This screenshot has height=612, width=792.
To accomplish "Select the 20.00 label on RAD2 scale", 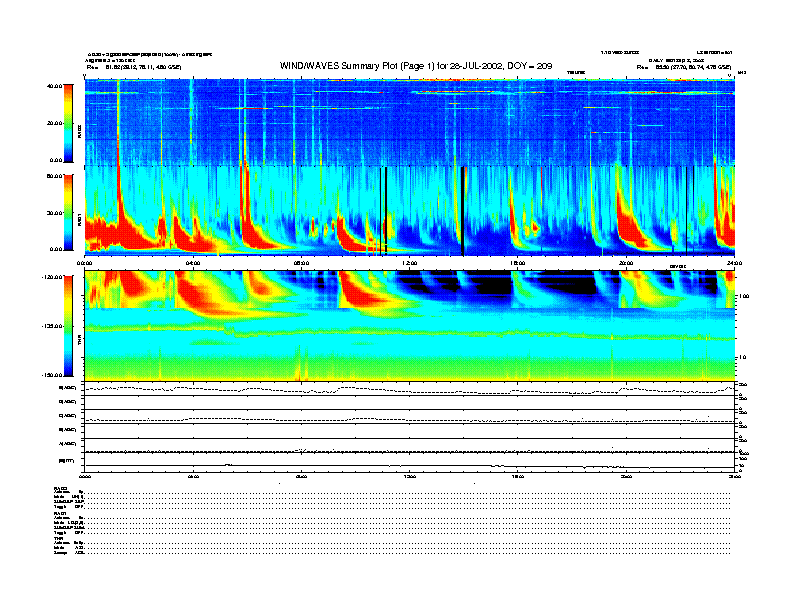I will [x=54, y=123].
